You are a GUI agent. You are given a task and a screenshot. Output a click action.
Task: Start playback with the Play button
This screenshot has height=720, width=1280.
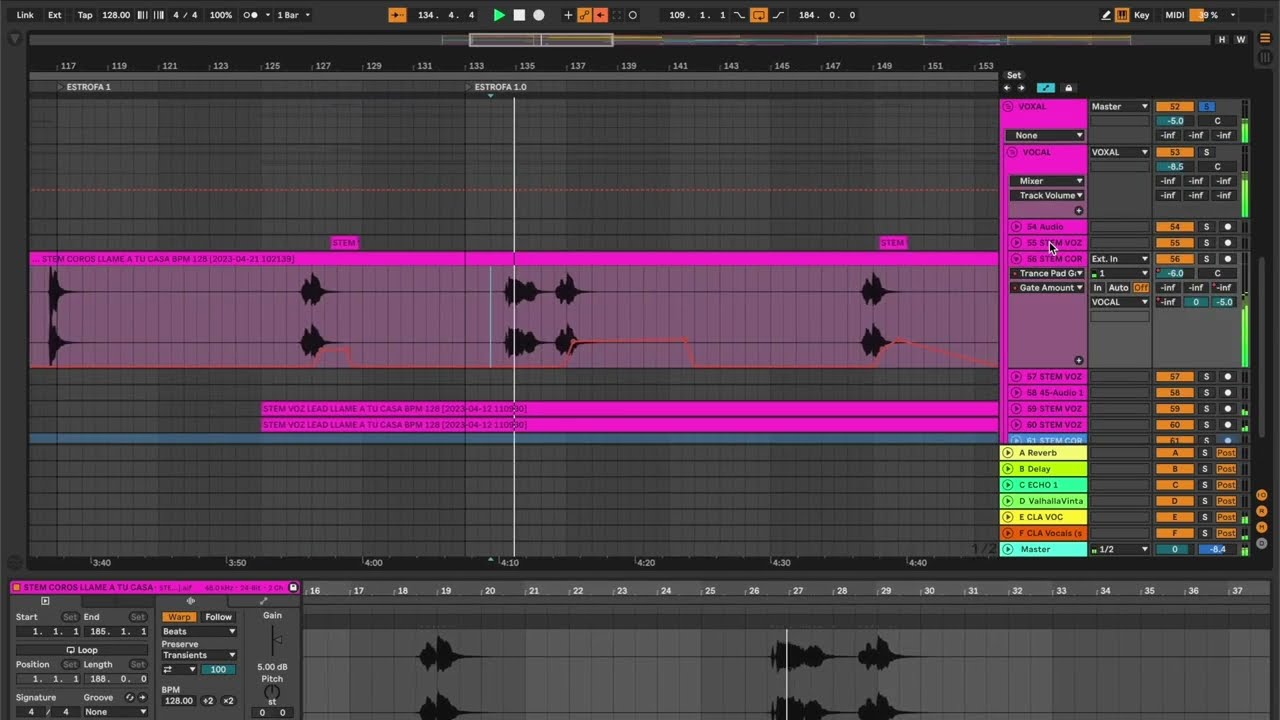tap(499, 15)
